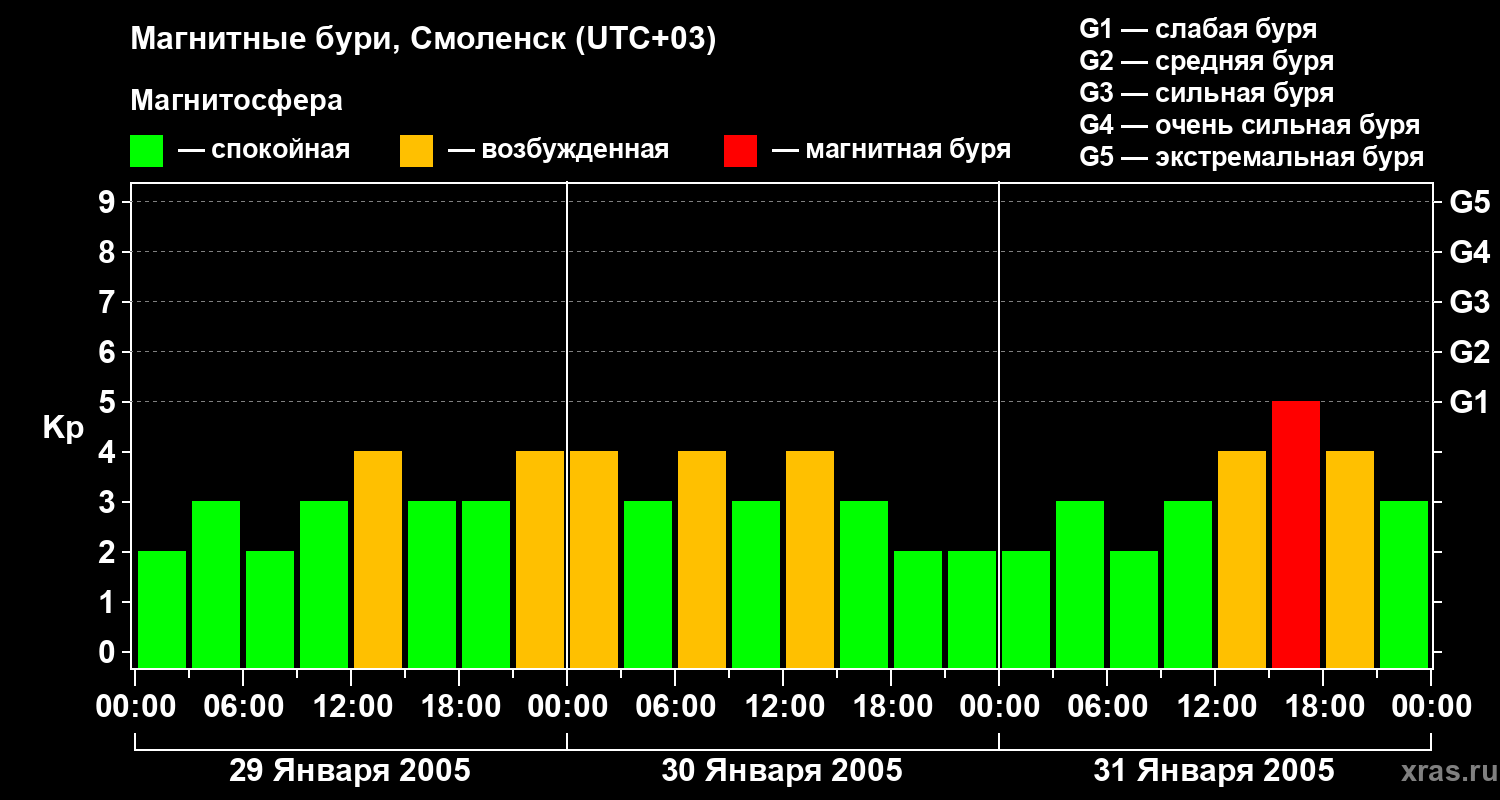Click legend line 'G1 — слабая буря'
This screenshot has height=800, width=1500.
[x=1198, y=28]
